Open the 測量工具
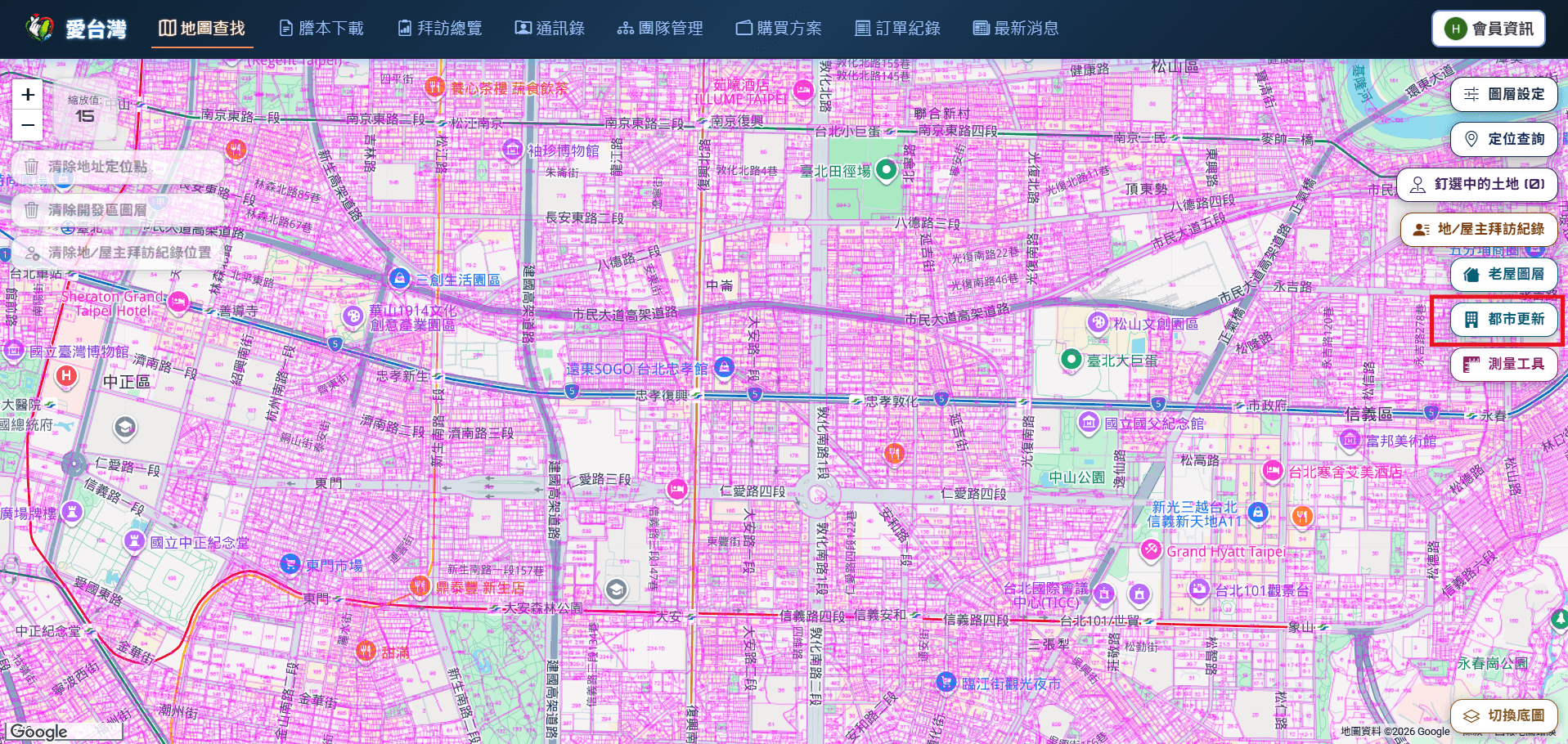This screenshot has width=1568, height=744. click(x=1504, y=364)
